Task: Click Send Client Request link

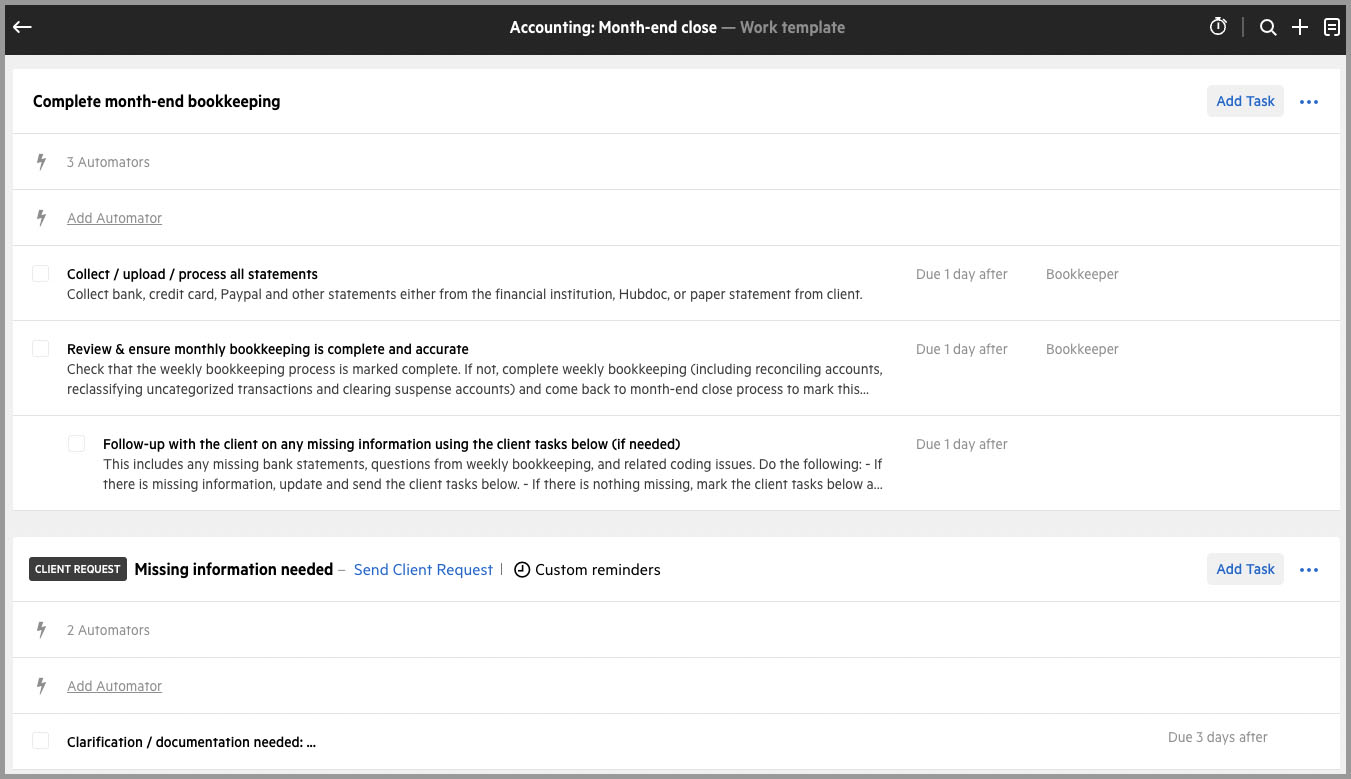Action: tap(423, 570)
